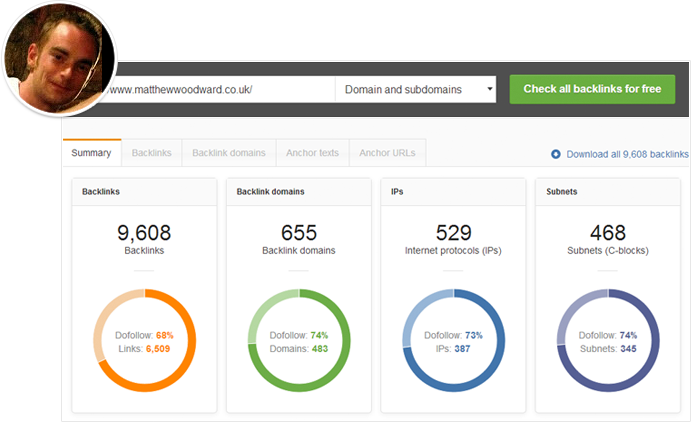Click the purple Subnets donut chart

[608, 339]
